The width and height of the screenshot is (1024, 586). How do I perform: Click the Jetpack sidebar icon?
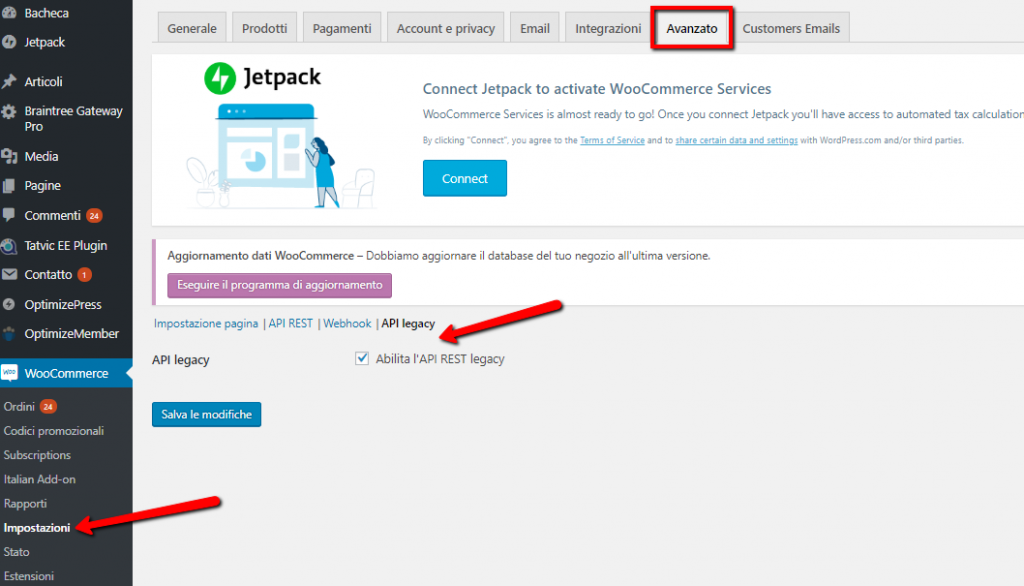[x=9, y=42]
